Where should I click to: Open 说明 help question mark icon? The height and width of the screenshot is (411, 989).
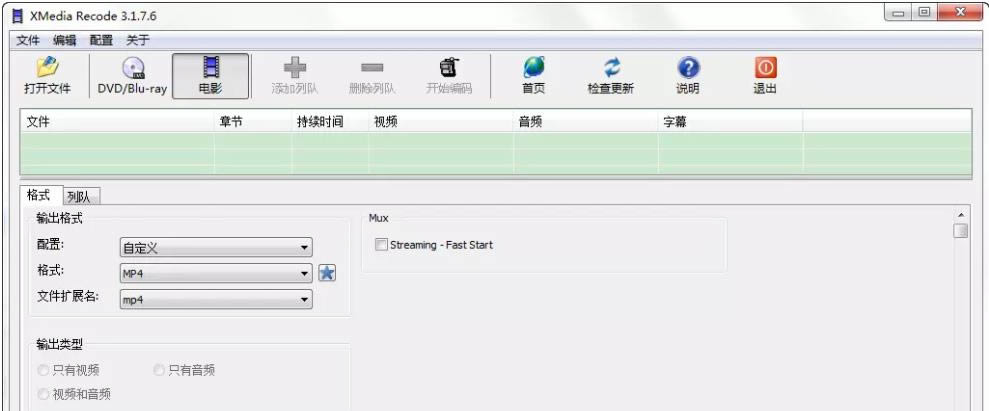[688, 68]
